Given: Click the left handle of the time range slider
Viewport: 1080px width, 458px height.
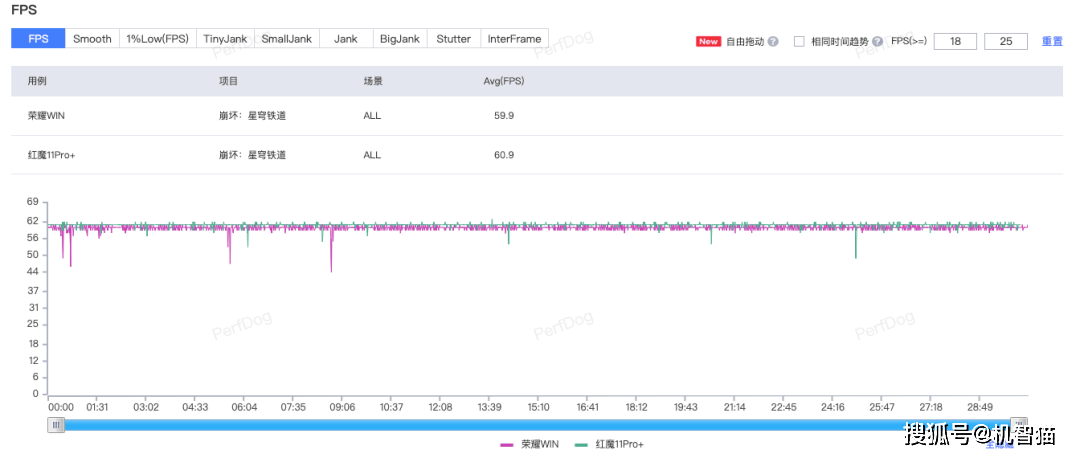Looking at the screenshot, I should coord(57,425).
